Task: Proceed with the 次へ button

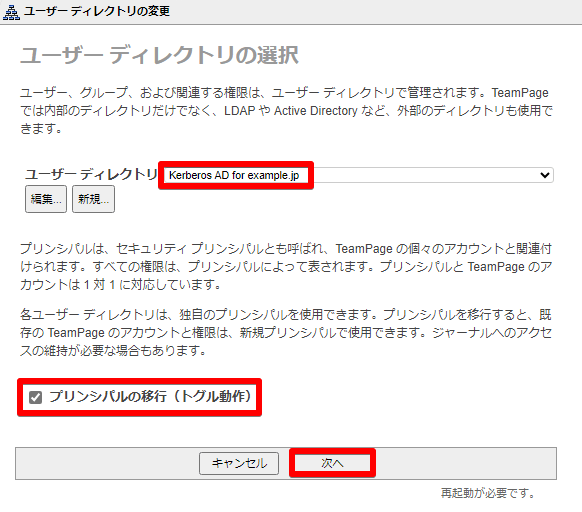Action: 333,463
